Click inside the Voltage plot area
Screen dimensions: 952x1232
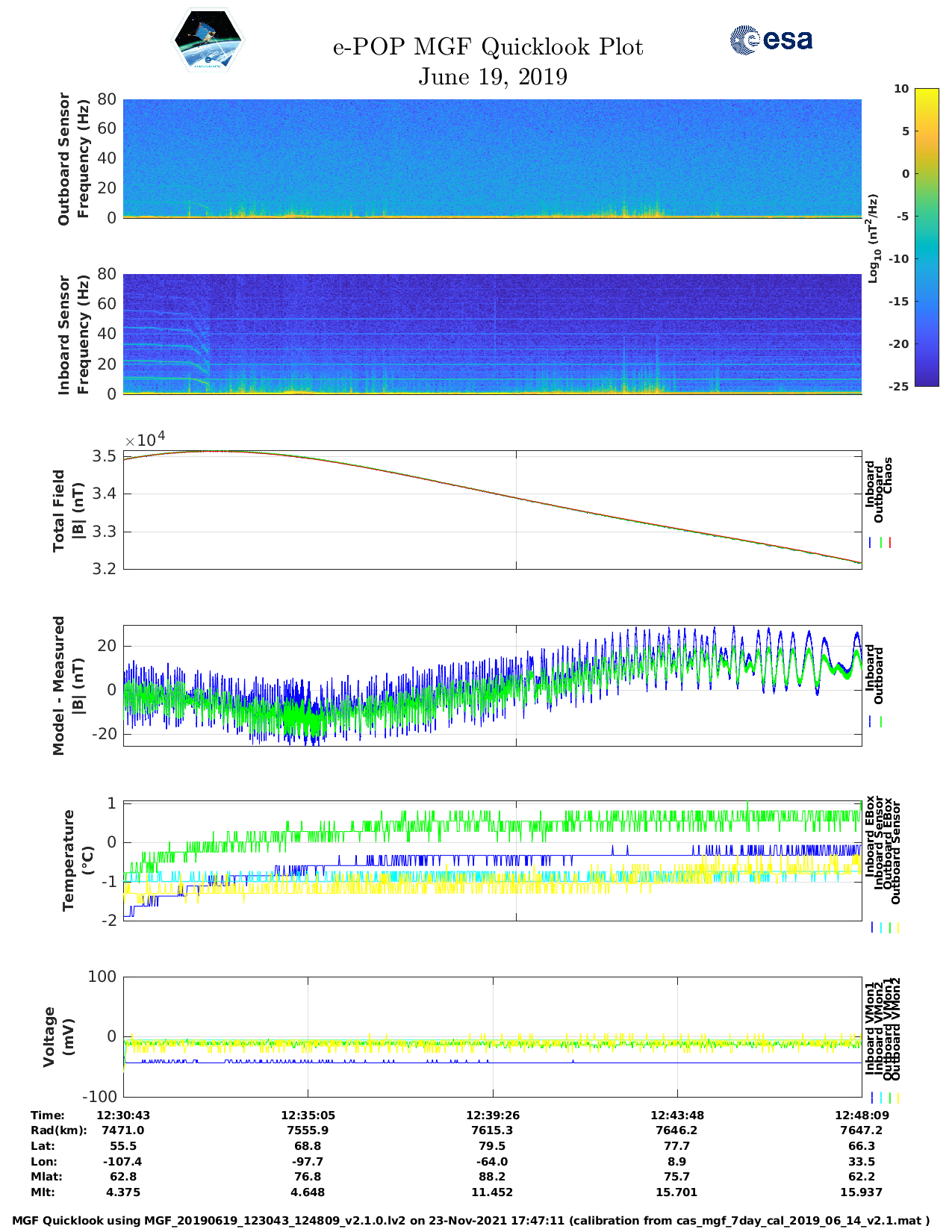(x=492, y=1036)
